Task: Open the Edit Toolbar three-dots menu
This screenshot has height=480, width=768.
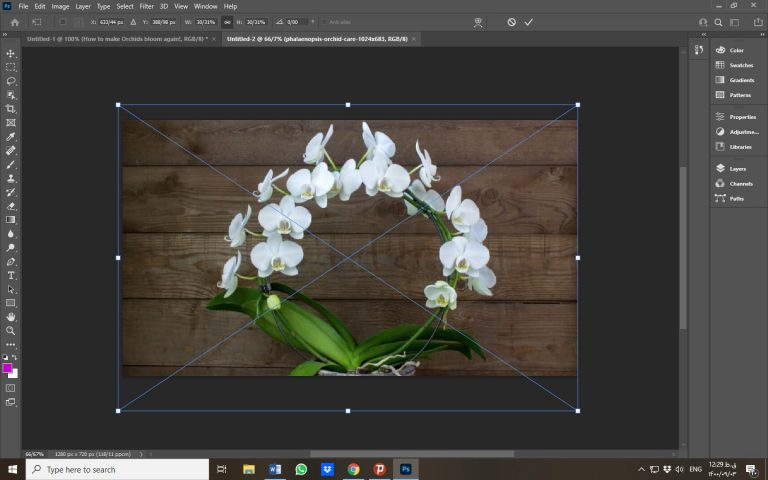Action: click(x=11, y=344)
